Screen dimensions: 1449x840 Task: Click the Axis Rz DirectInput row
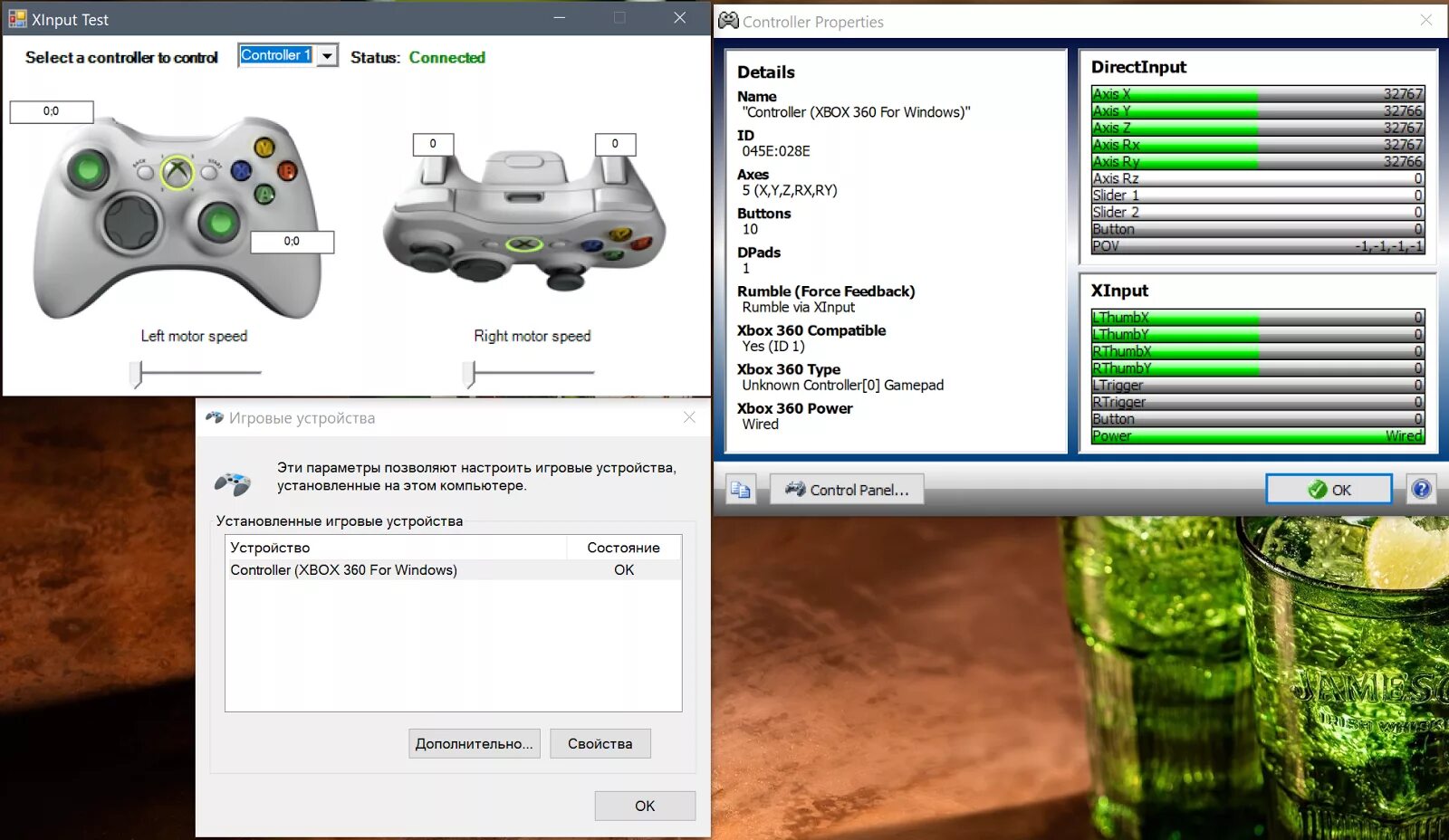coord(1258,178)
